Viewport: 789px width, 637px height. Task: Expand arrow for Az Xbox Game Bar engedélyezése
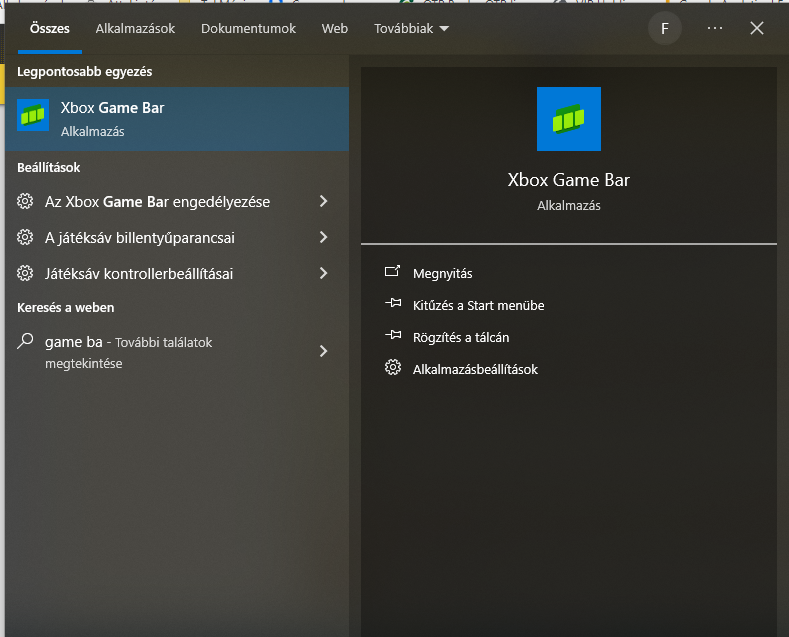click(324, 201)
